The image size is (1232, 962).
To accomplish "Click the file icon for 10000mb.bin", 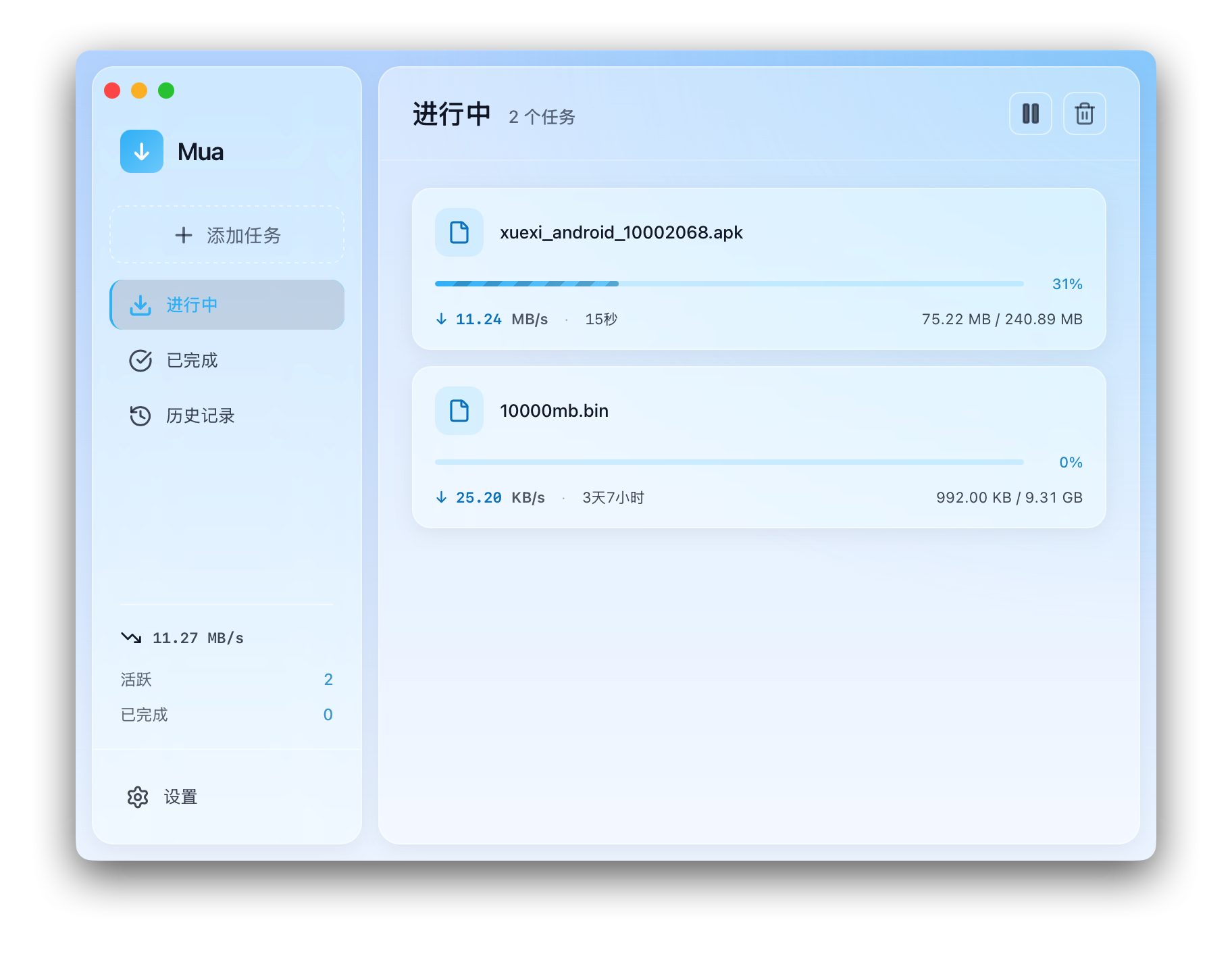I will point(459,411).
